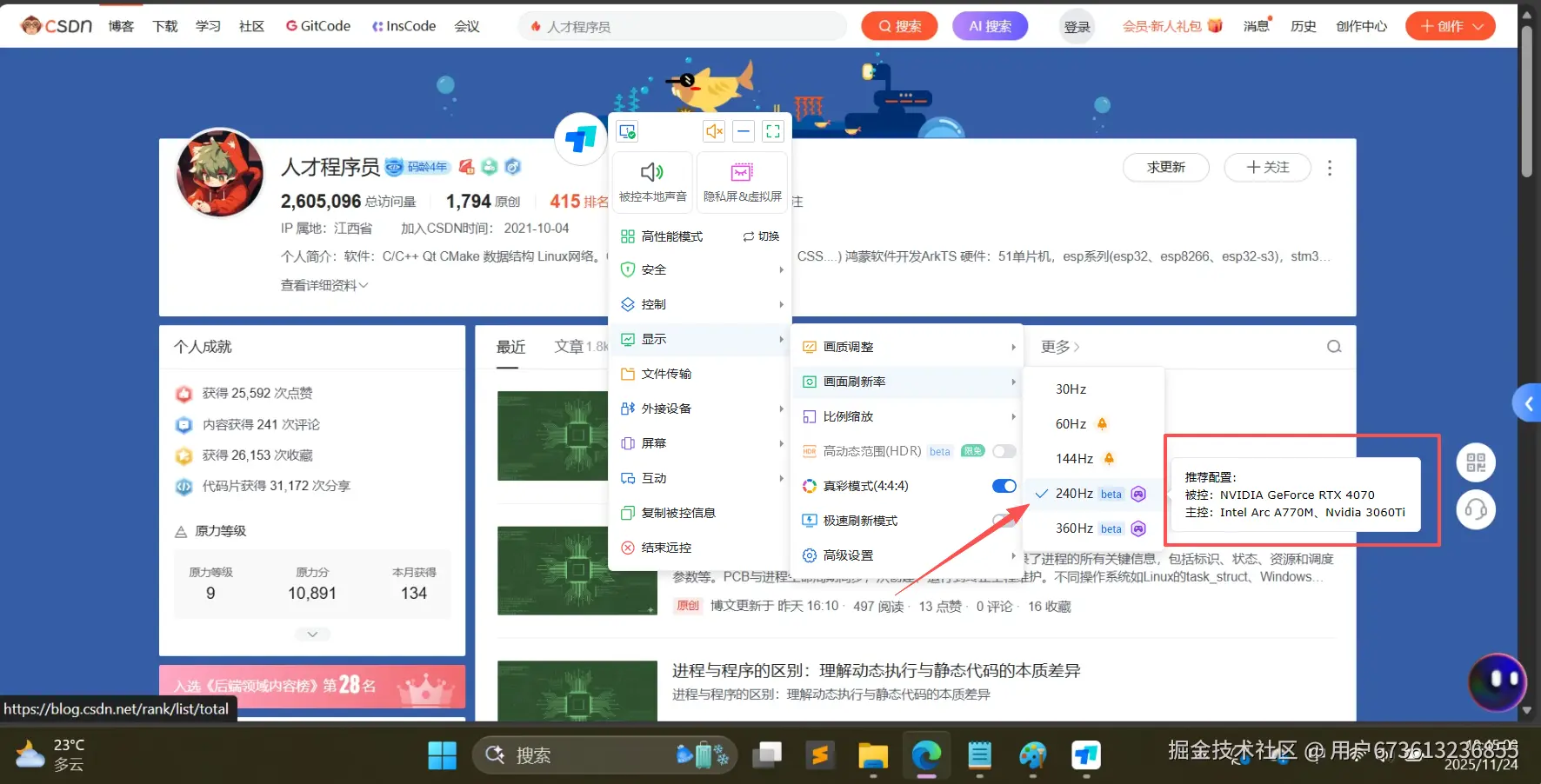Open the 博客 nav item
Viewport: 1541px width, 784px height.
(x=121, y=27)
